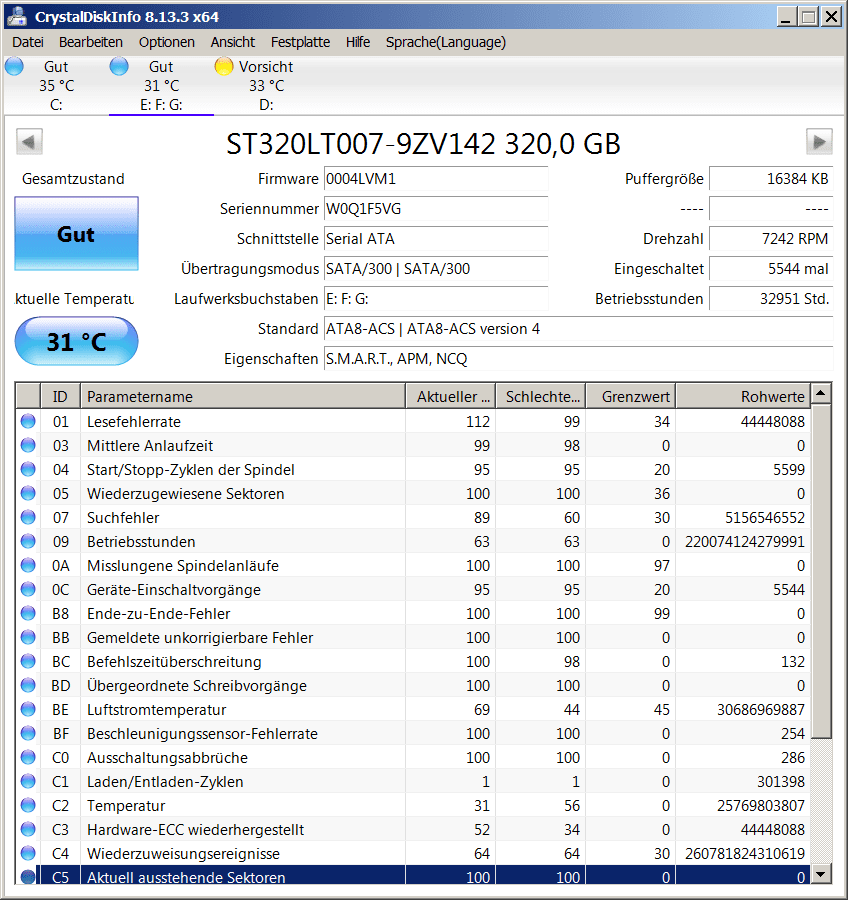Open the Datei menu
This screenshot has width=848, height=900.
coord(28,42)
